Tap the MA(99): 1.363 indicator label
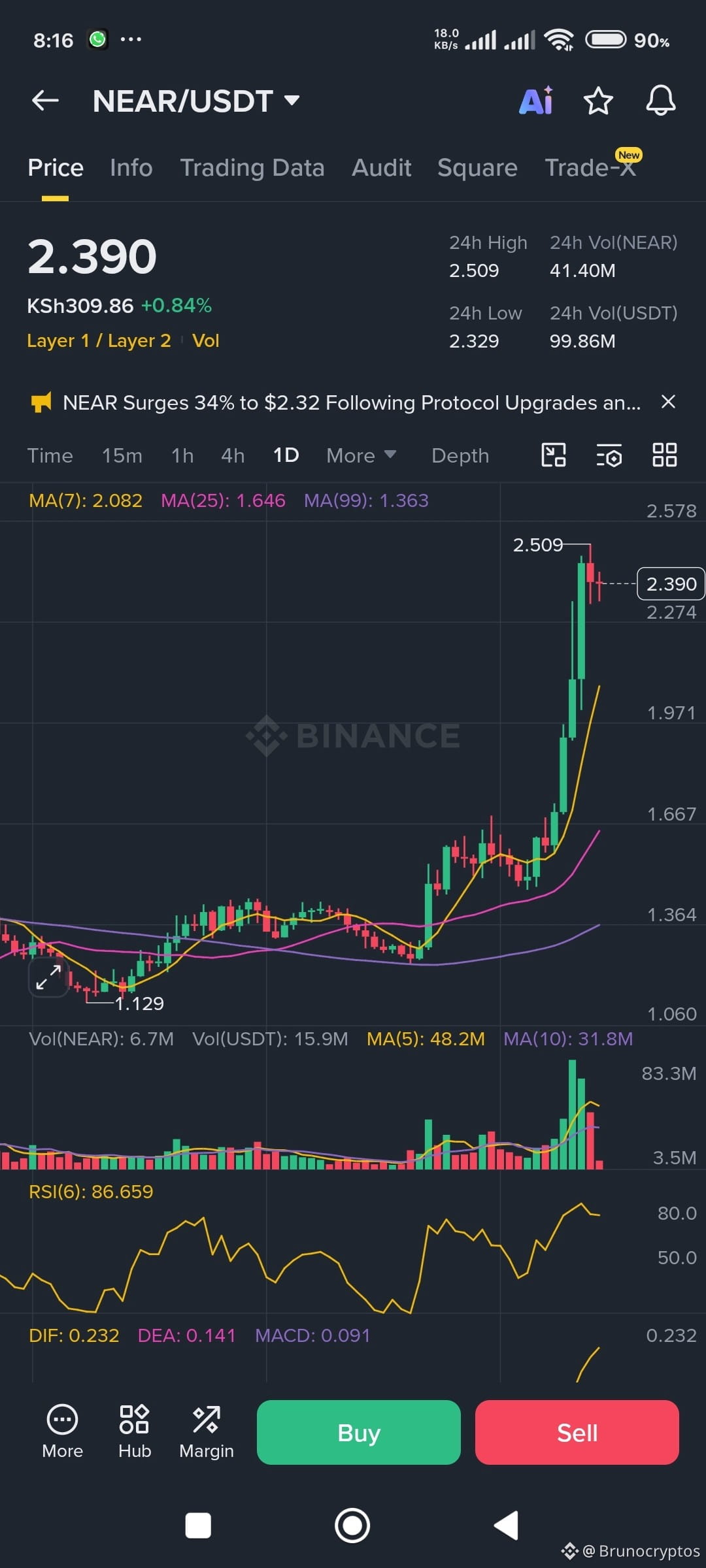This screenshot has width=706, height=1568. point(366,500)
